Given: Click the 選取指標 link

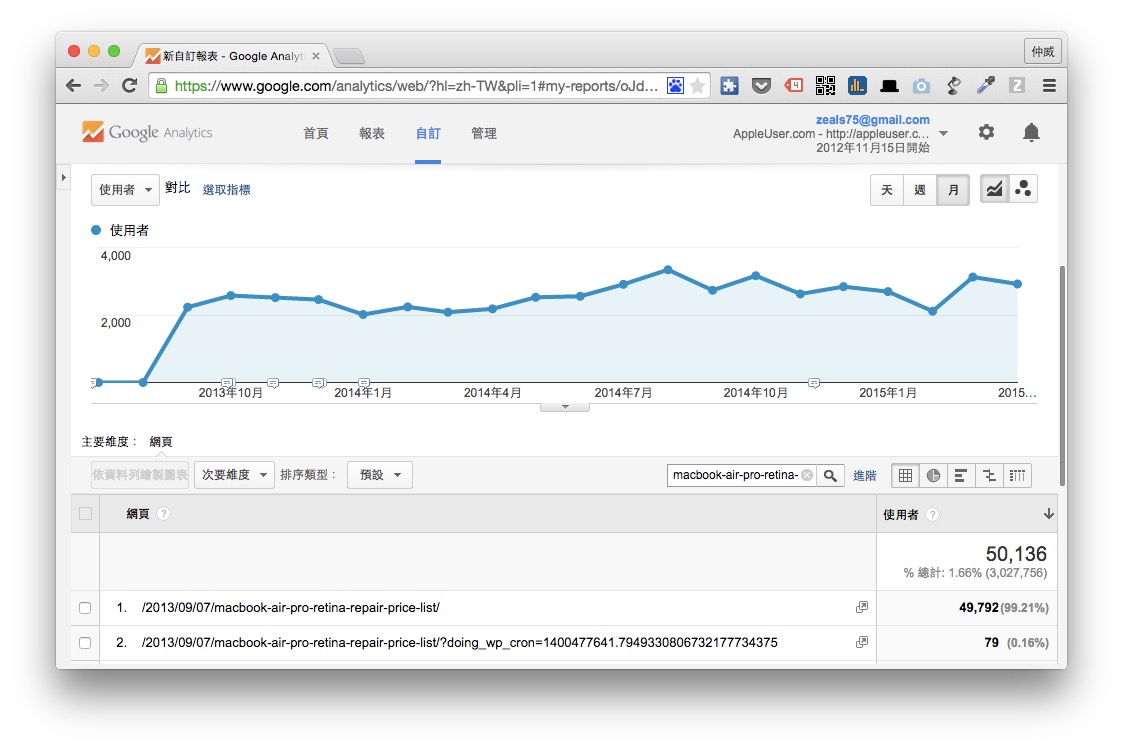Looking at the screenshot, I should (x=226, y=189).
